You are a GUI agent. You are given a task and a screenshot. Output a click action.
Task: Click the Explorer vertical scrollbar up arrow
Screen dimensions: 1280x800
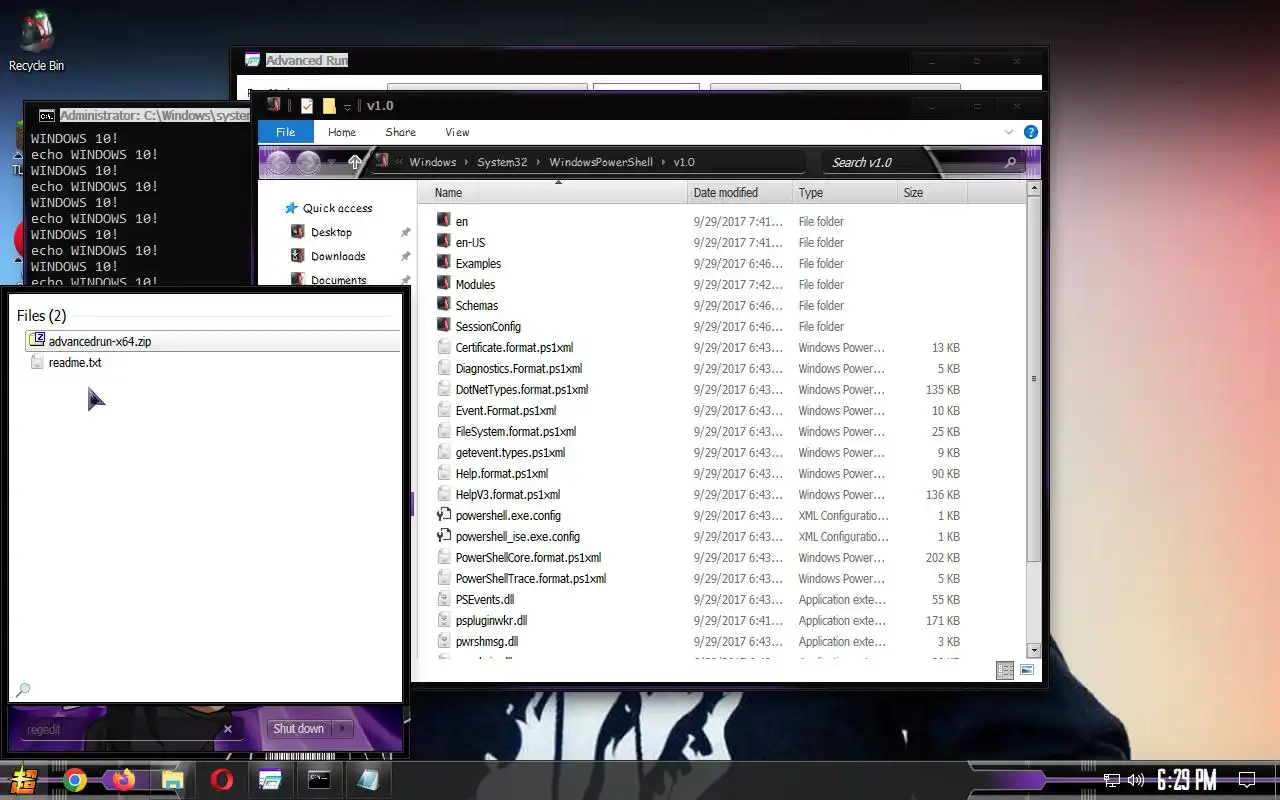tap(1034, 188)
